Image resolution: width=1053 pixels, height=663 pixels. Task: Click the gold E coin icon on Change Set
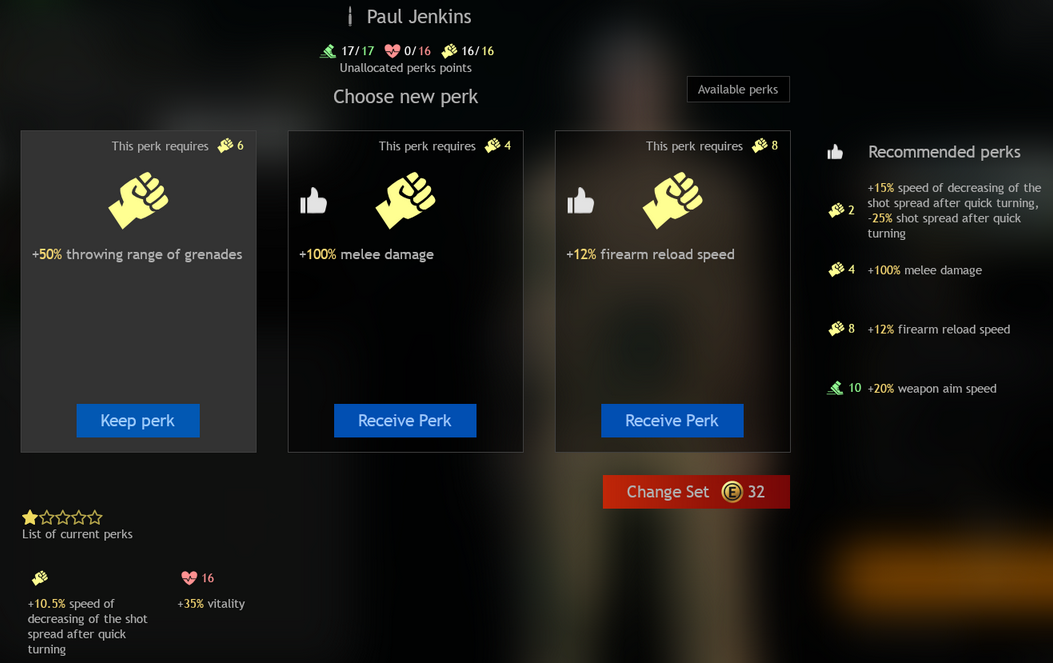coord(731,492)
